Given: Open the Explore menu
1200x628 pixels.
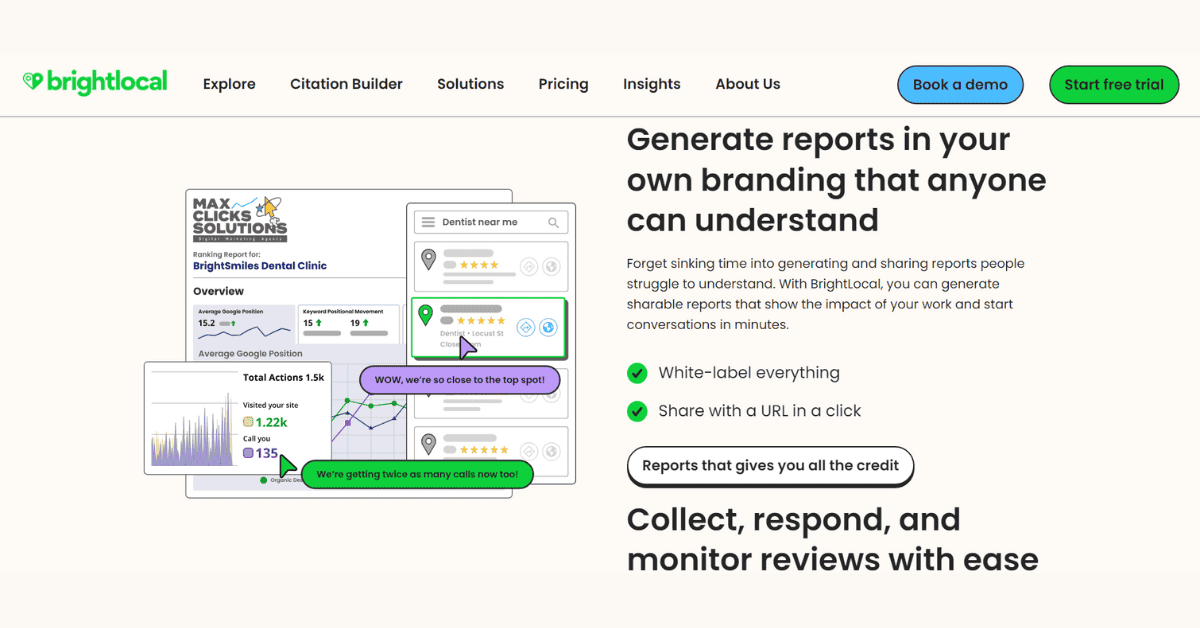Looking at the screenshot, I should click(229, 84).
